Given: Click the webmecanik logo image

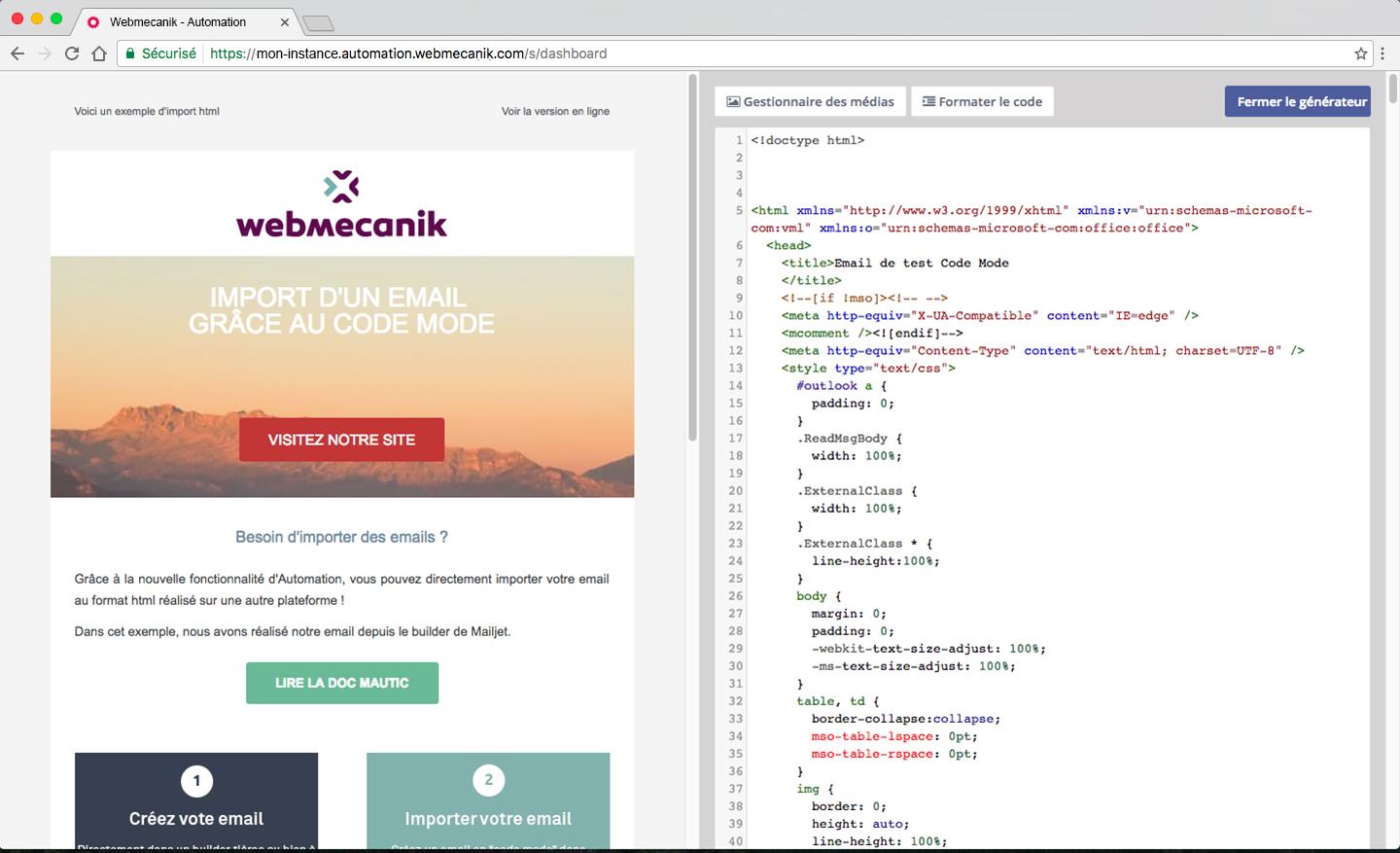Looking at the screenshot, I should [341, 203].
